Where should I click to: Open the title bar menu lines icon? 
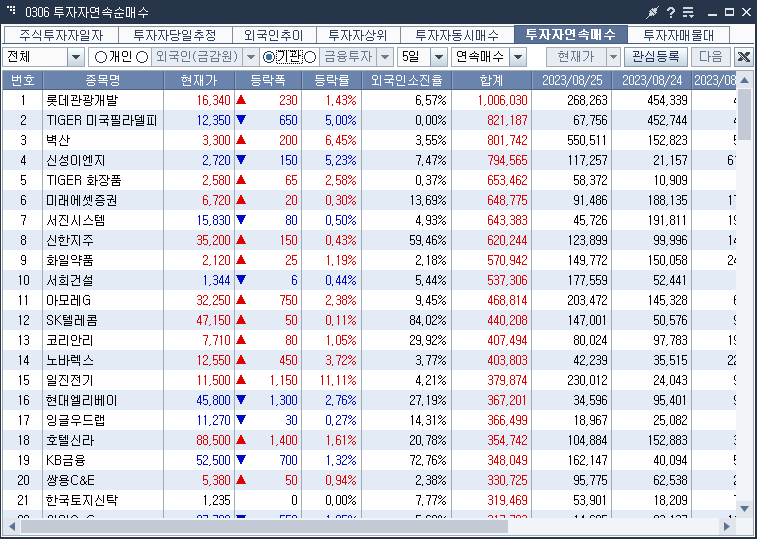pyautogui.click(x=688, y=12)
